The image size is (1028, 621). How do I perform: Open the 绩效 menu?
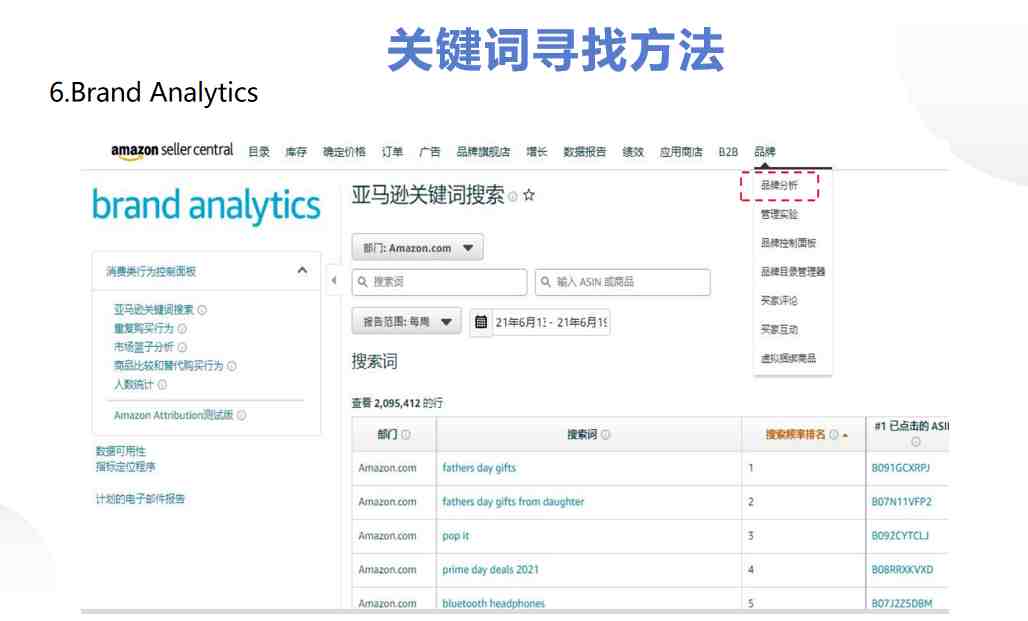coord(633,151)
